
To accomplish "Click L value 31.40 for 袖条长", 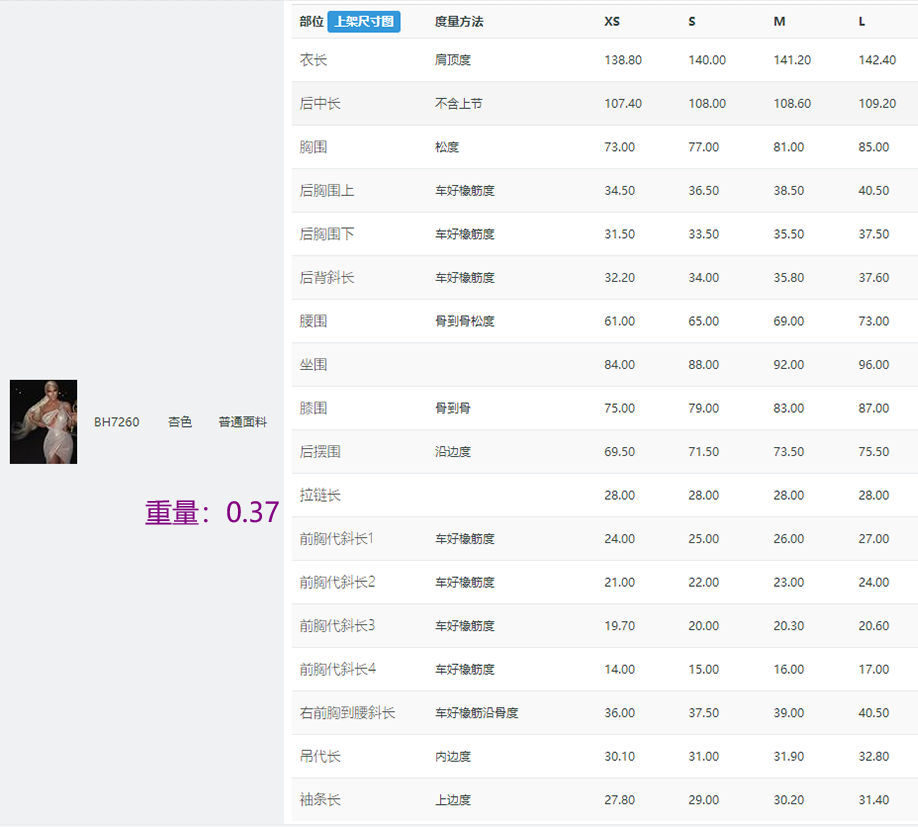I will pos(874,799).
